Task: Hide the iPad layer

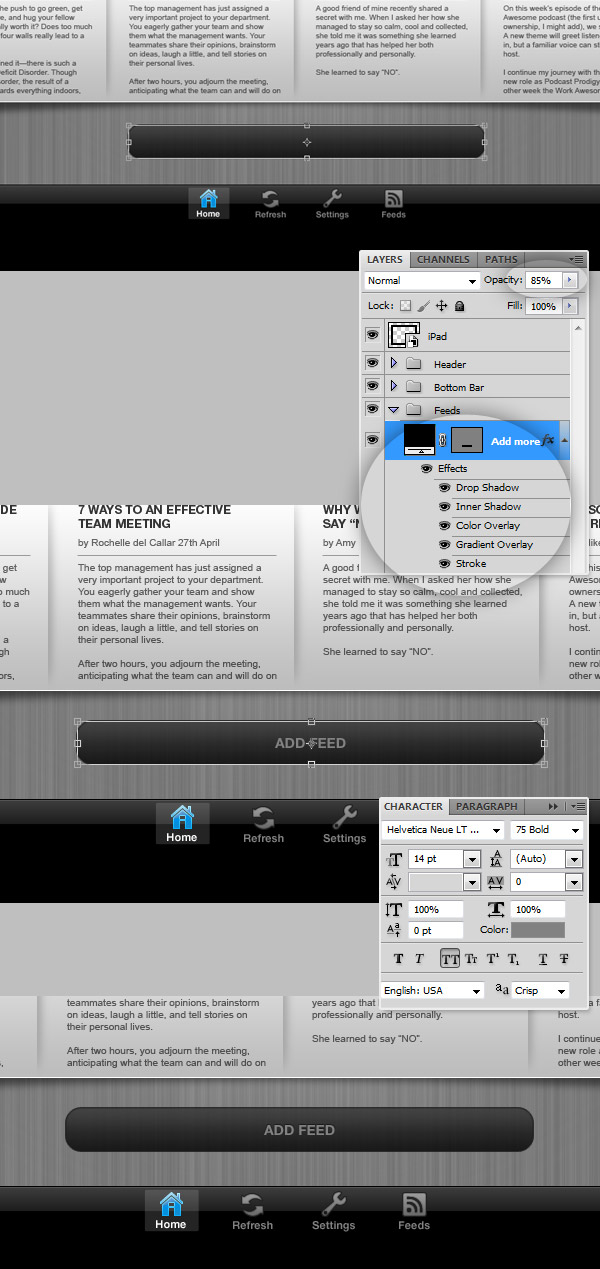Action: coord(372,336)
